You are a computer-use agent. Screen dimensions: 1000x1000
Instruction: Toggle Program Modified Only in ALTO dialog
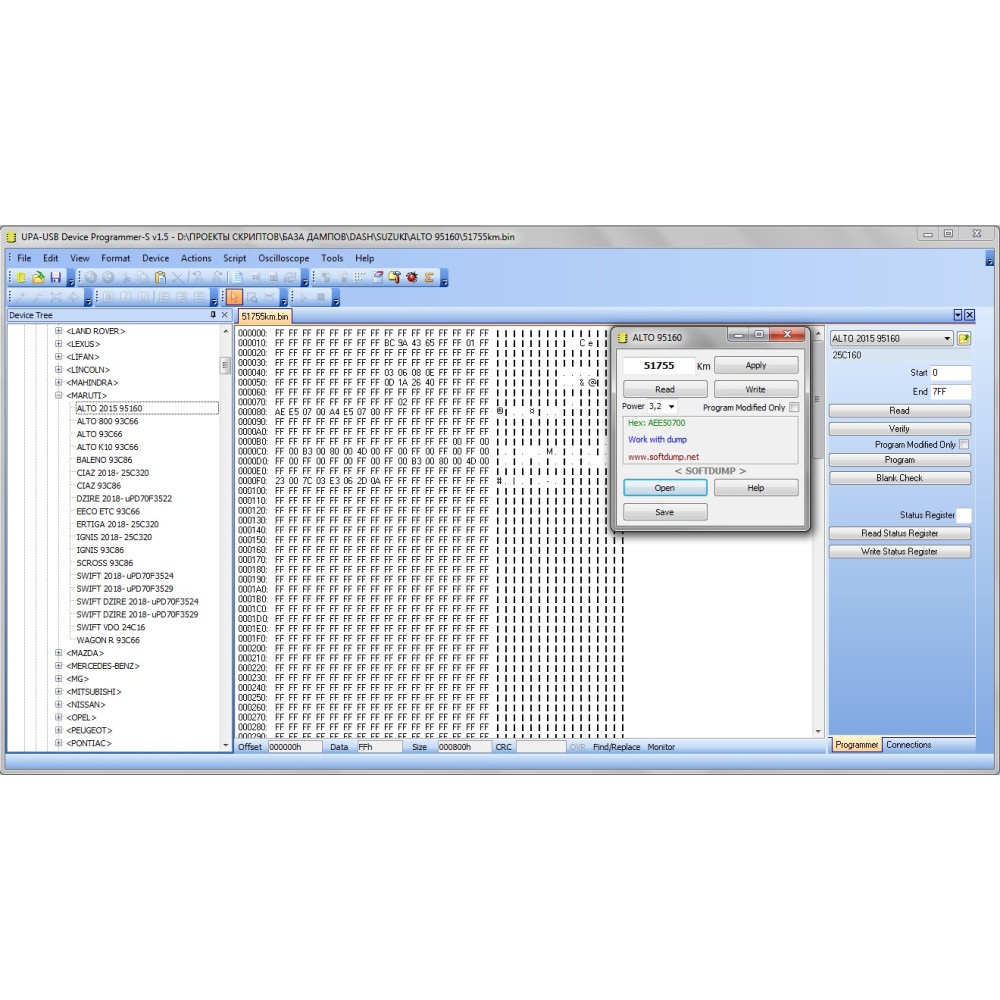[x=794, y=407]
